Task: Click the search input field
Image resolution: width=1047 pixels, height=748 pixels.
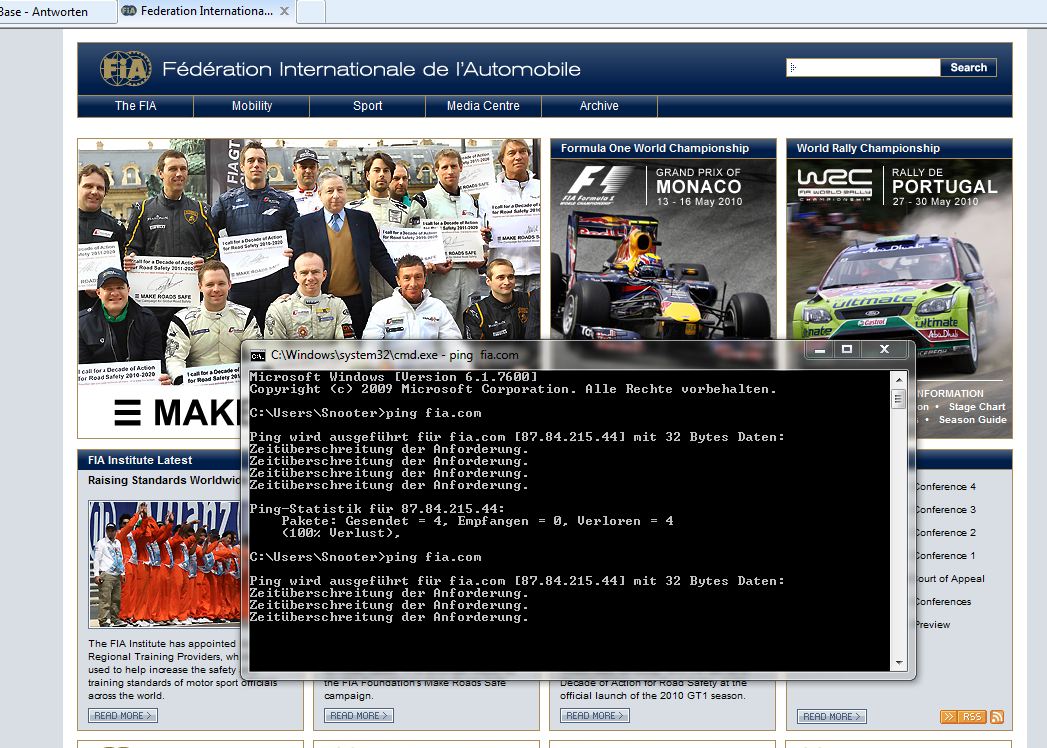Action: click(863, 67)
